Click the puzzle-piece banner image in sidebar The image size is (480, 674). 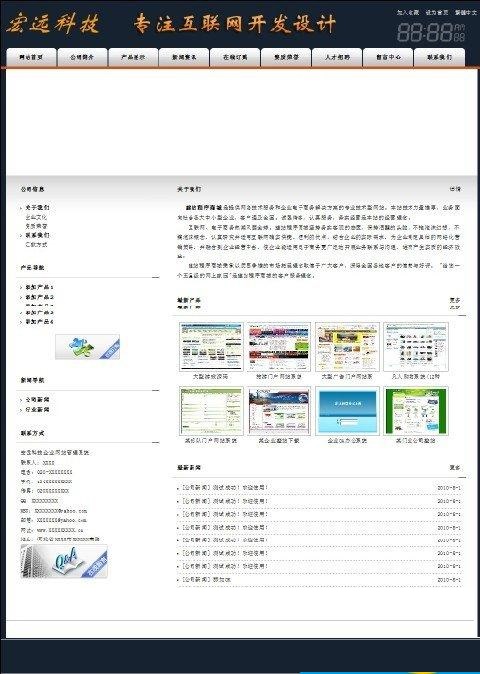pyautogui.click(x=87, y=347)
